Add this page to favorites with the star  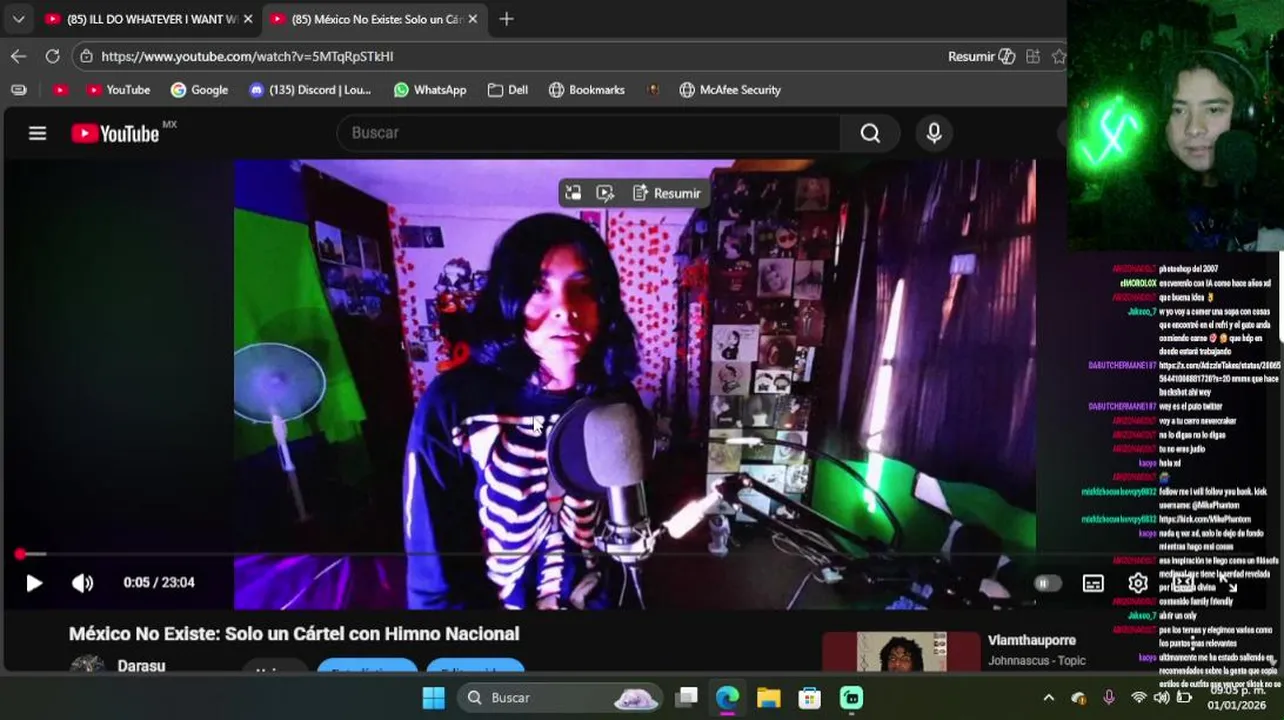pos(1059,56)
